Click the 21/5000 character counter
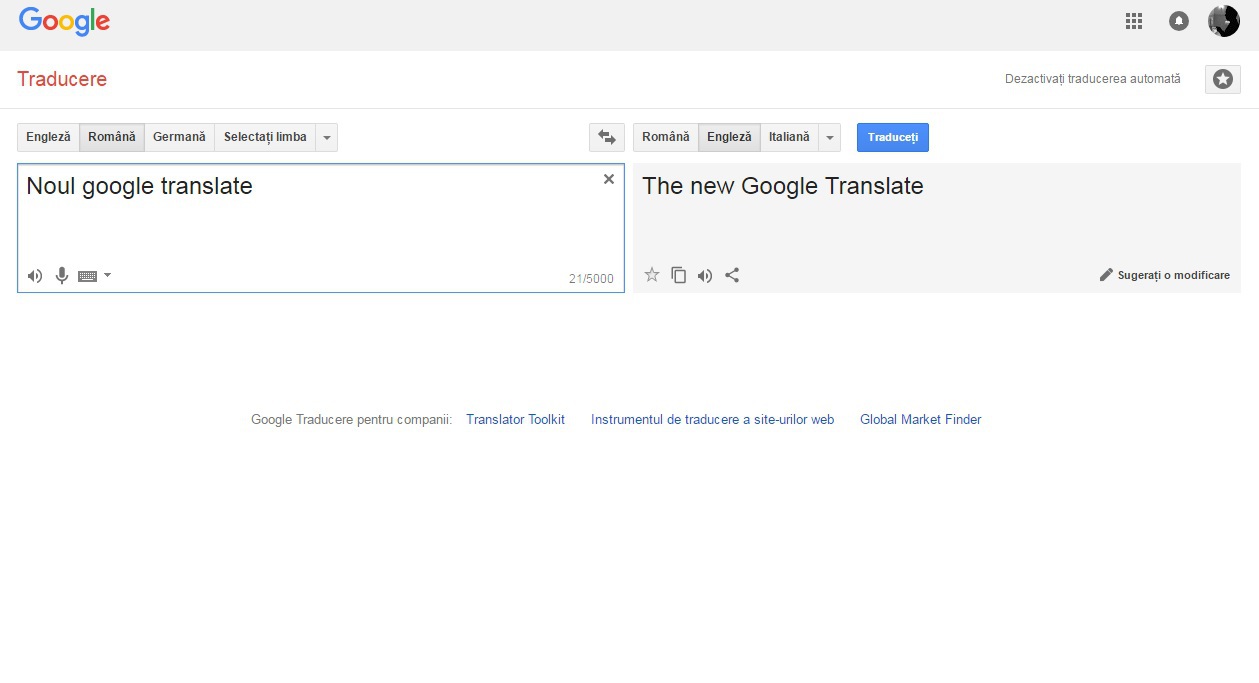 pyautogui.click(x=591, y=279)
